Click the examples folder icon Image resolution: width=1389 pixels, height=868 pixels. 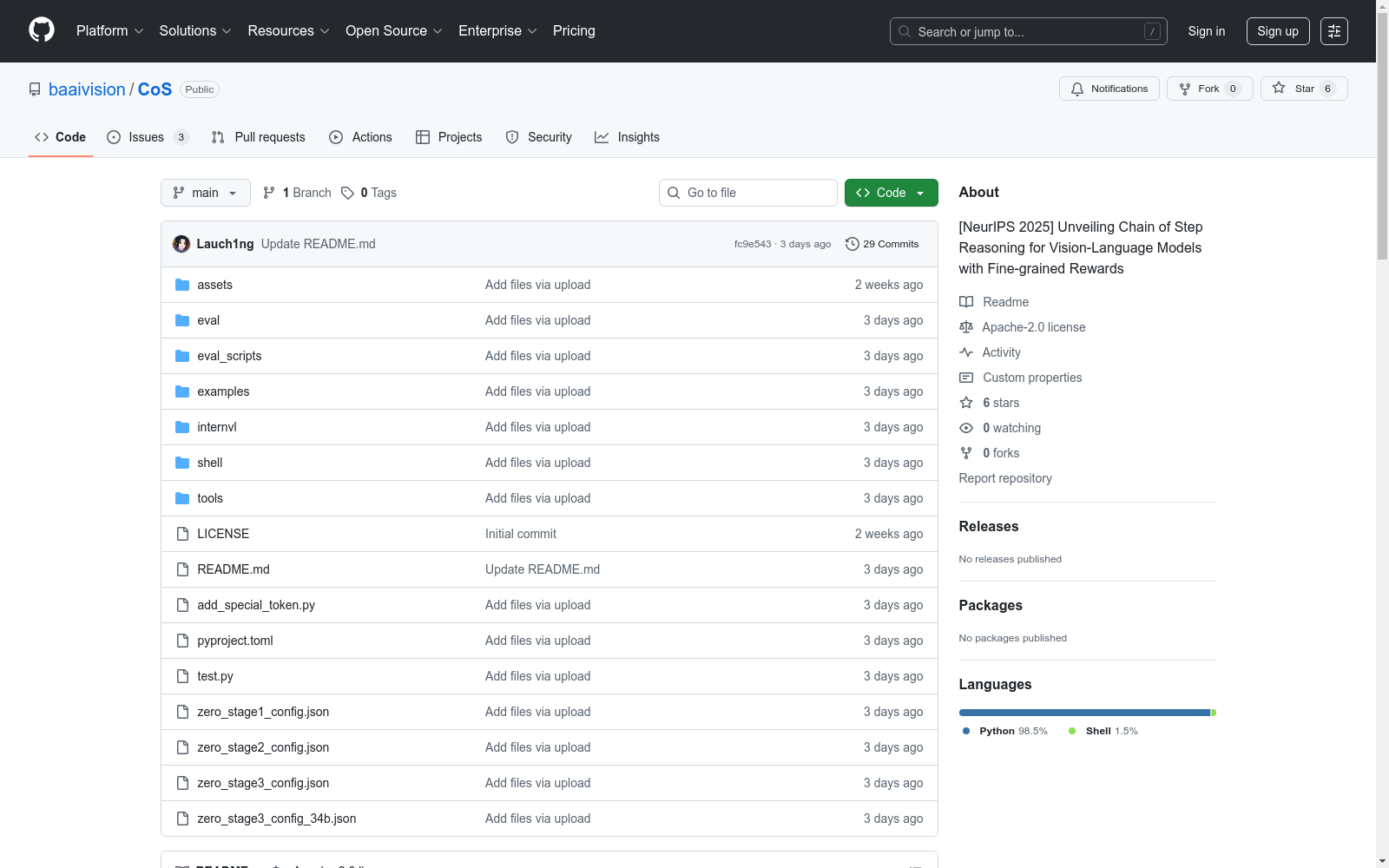tap(182, 391)
